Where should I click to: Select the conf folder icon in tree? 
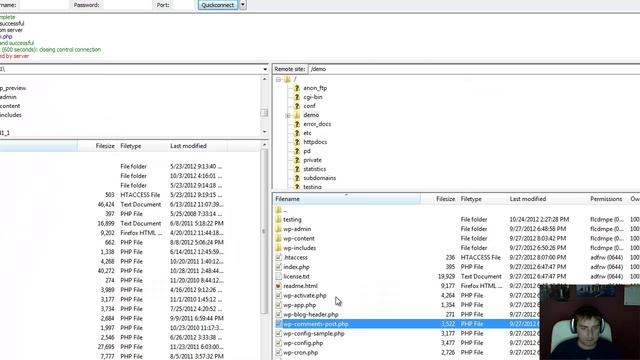click(x=297, y=106)
